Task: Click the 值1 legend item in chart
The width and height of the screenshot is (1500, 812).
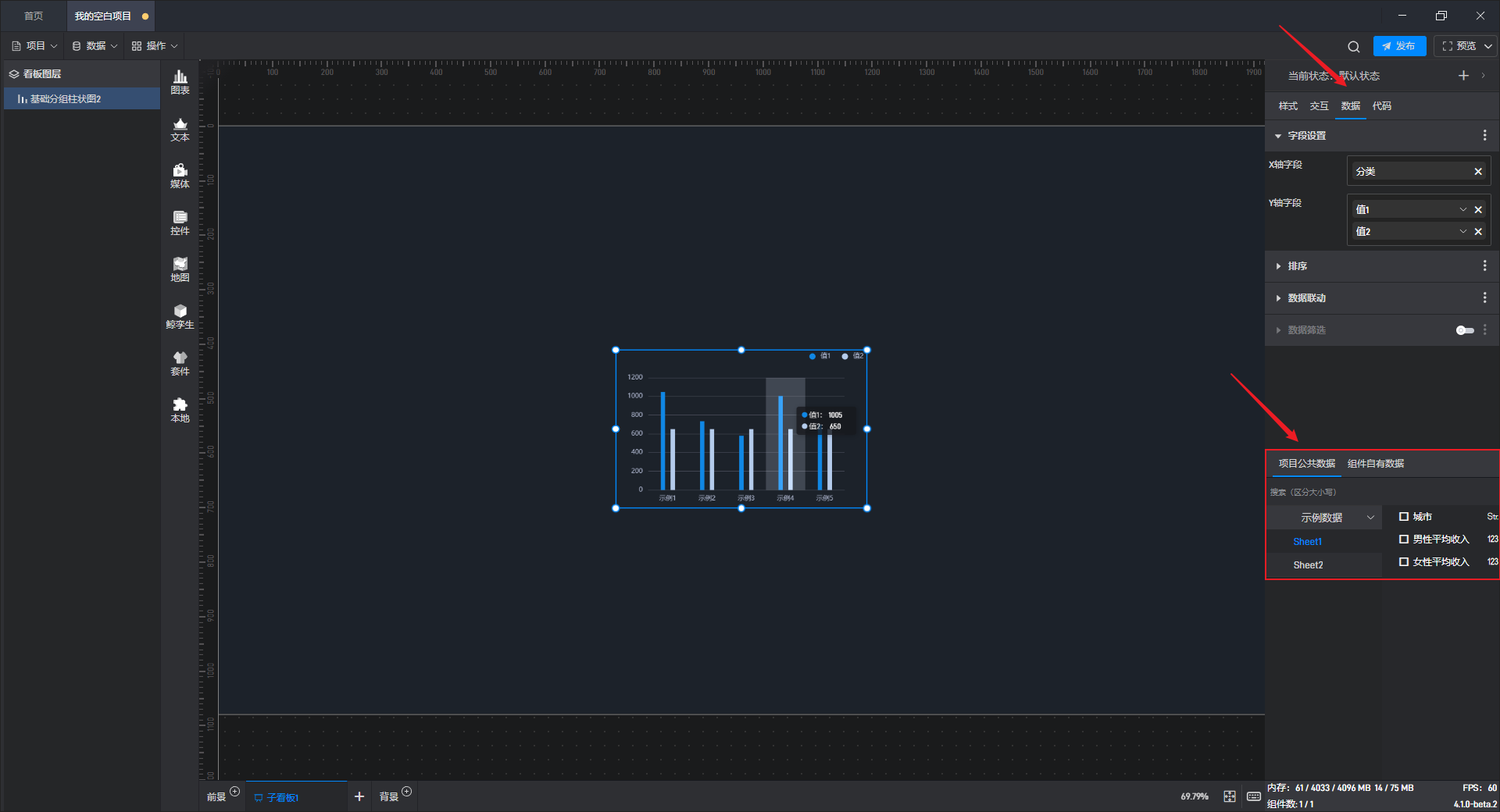Action: click(x=820, y=356)
